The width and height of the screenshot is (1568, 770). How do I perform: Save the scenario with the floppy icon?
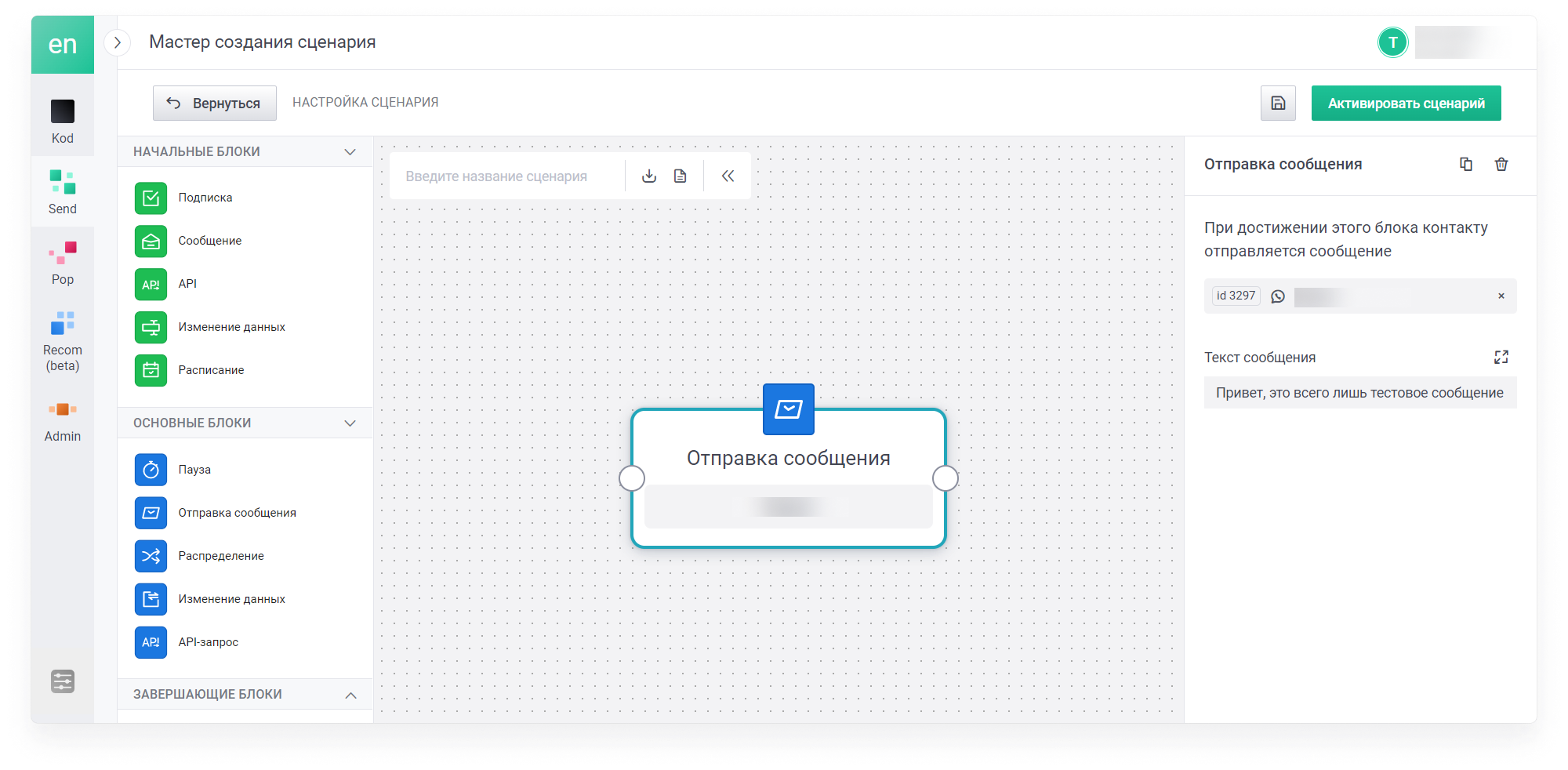click(x=1278, y=104)
